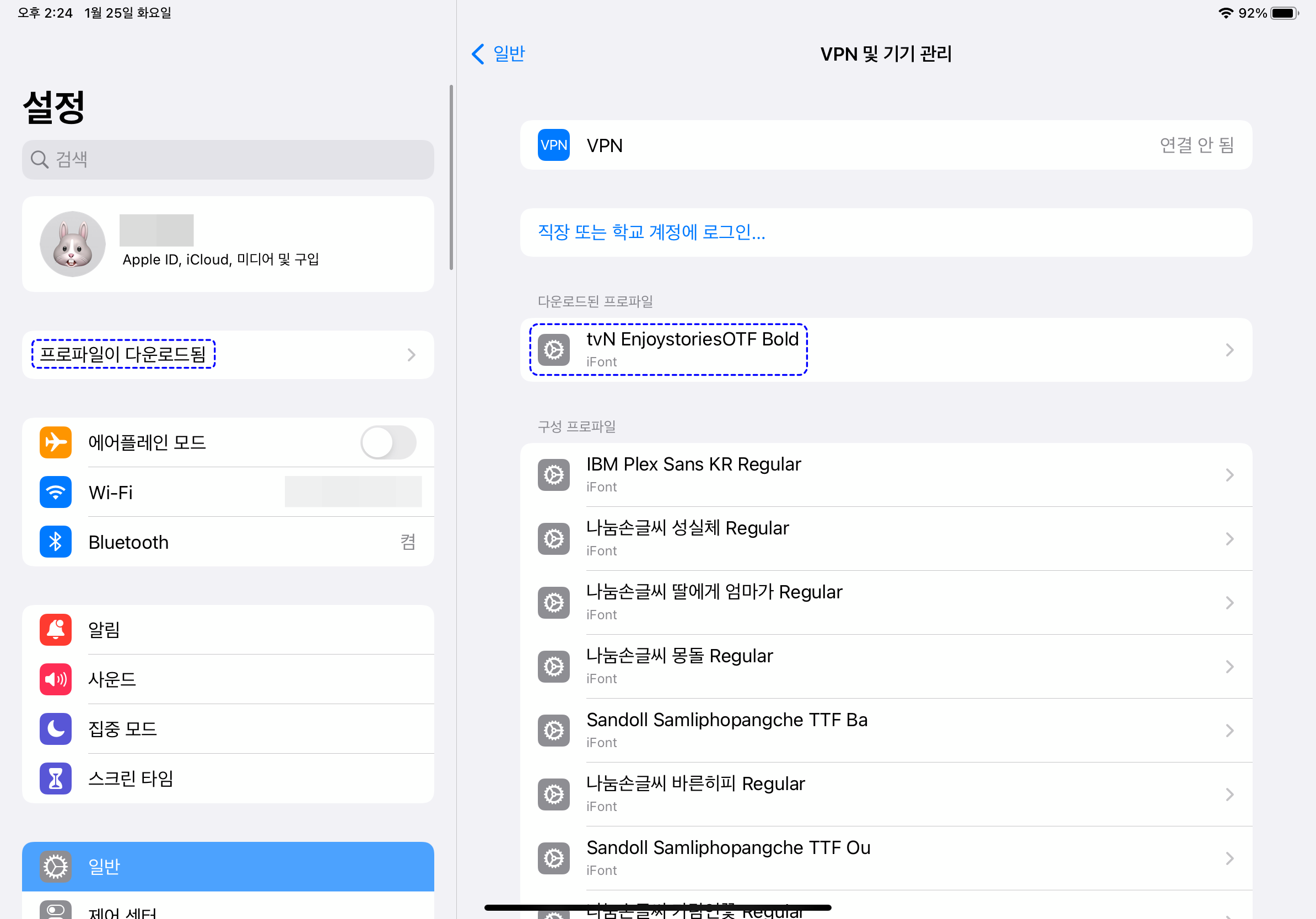Tap the orange airplane mode icon

56,442
